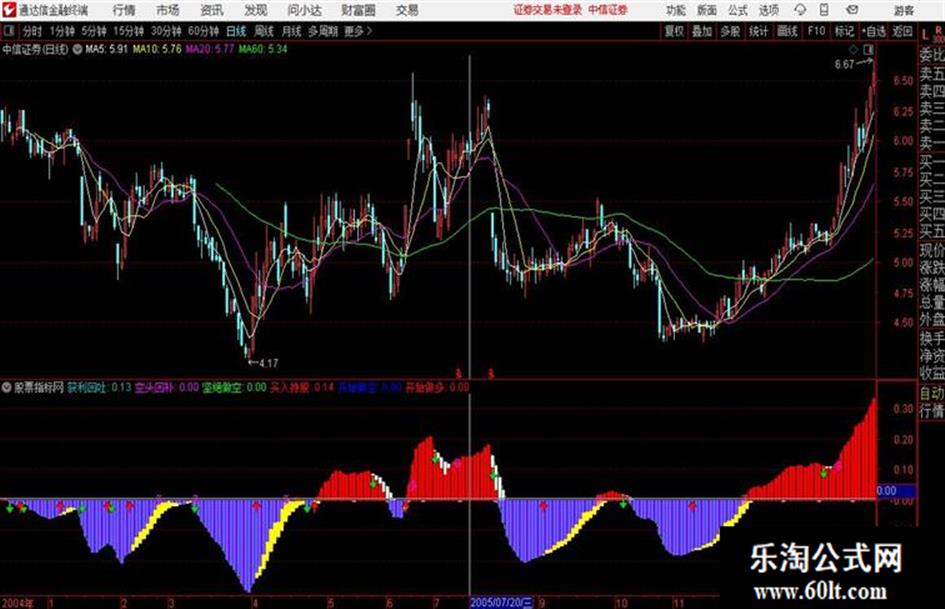Click the 证券交易未登录 login link
The height and width of the screenshot is (609, 945).
coord(548,10)
